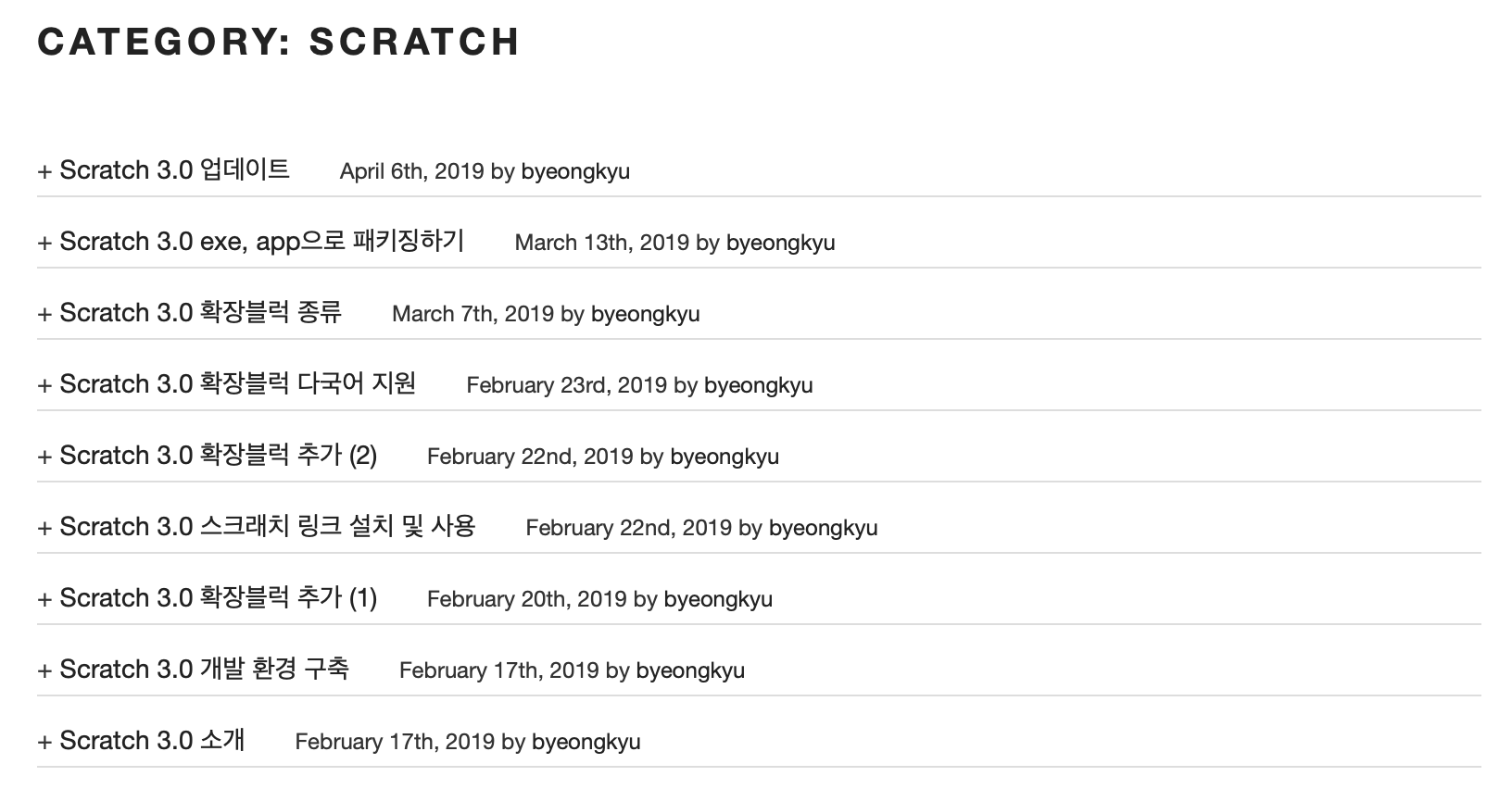Screen dimensions: 1512x789
Task: Click byeongkyu author link on March 13th post
Action: pyautogui.click(x=780, y=244)
